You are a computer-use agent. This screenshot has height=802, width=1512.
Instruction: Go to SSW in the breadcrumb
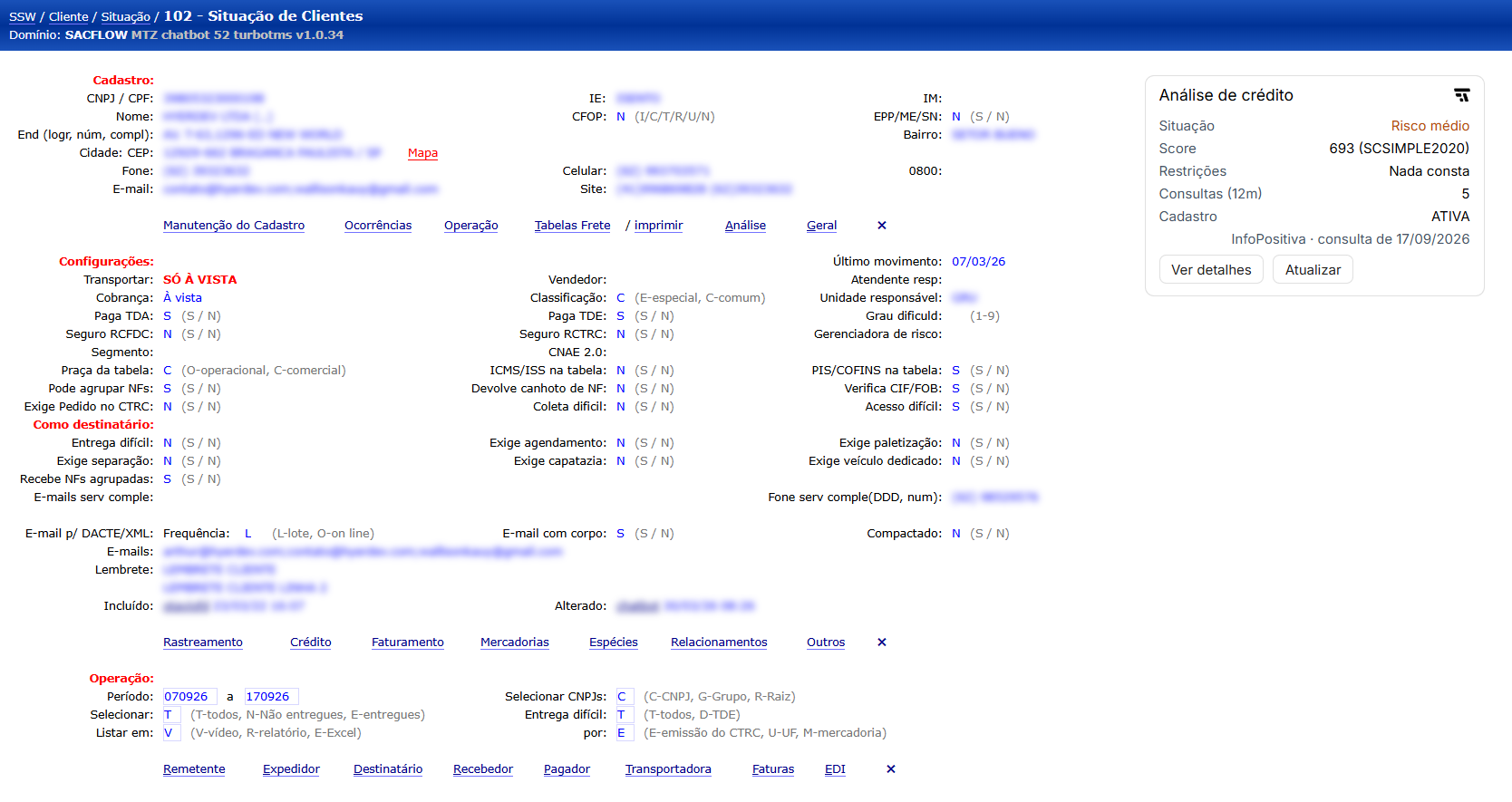(x=23, y=17)
